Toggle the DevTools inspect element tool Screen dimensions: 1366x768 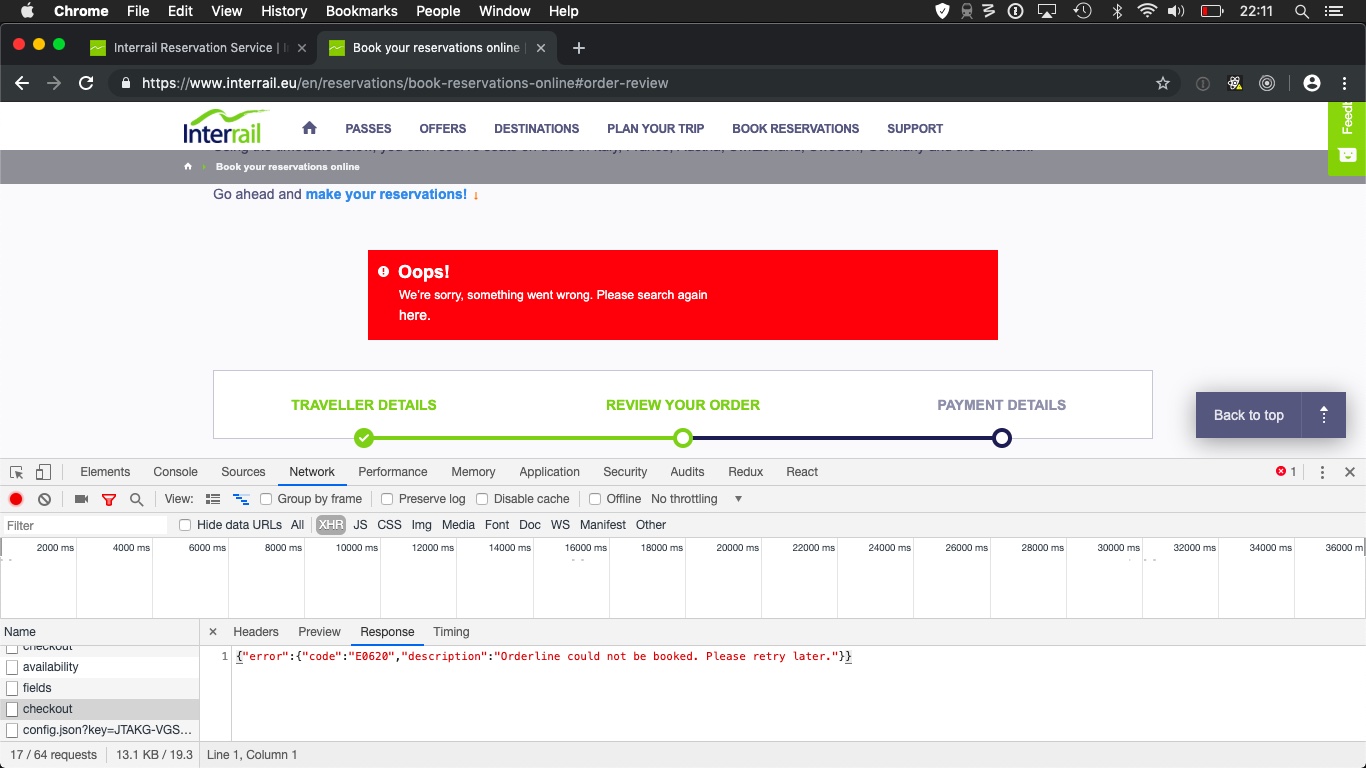pyautogui.click(x=17, y=472)
